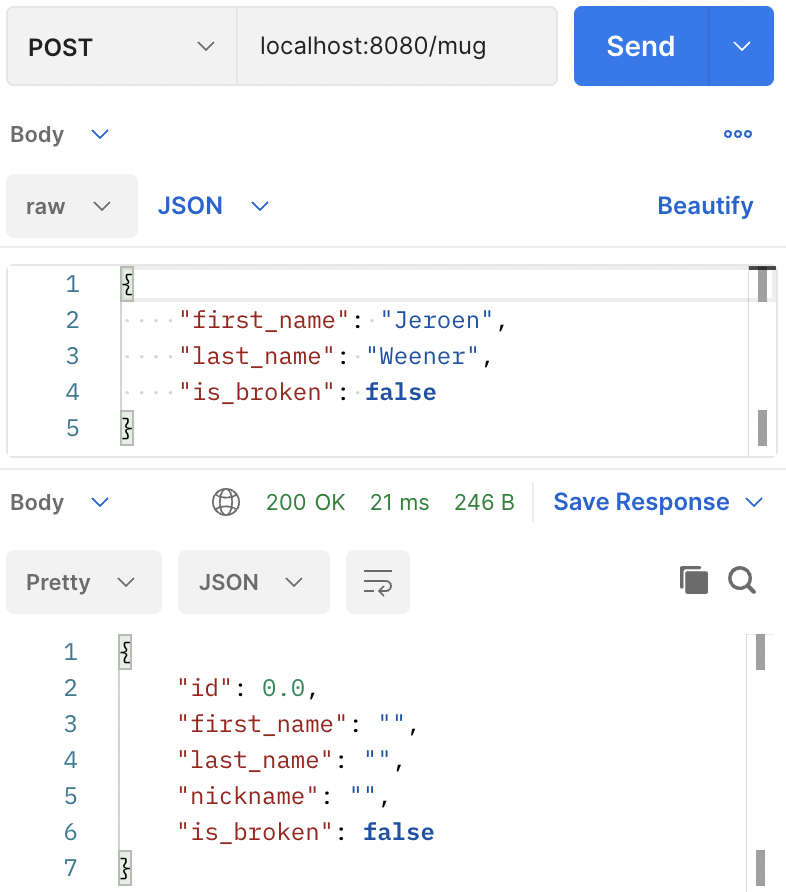Collapse the request opening brace on line 1
The height and width of the screenshot is (892, 786).
tap(127, 284)
